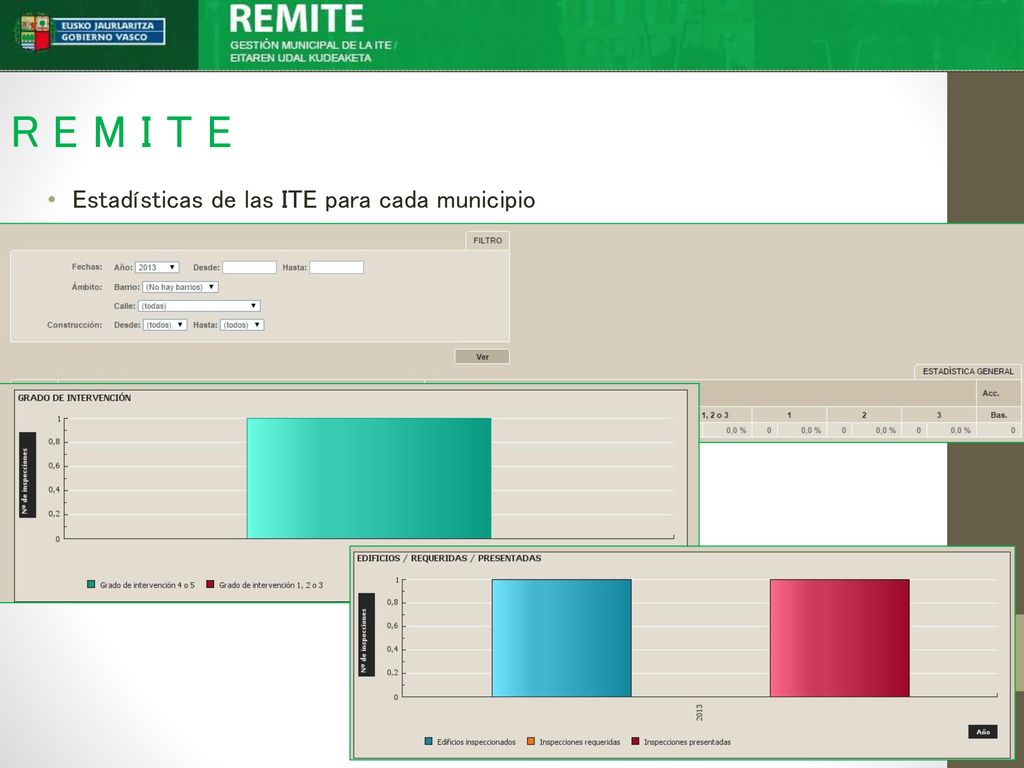Click the 'GRADO DE INTERVENCIÓN' chart title
This screenshot has height=768, width=1024.
tap(74, 398)
